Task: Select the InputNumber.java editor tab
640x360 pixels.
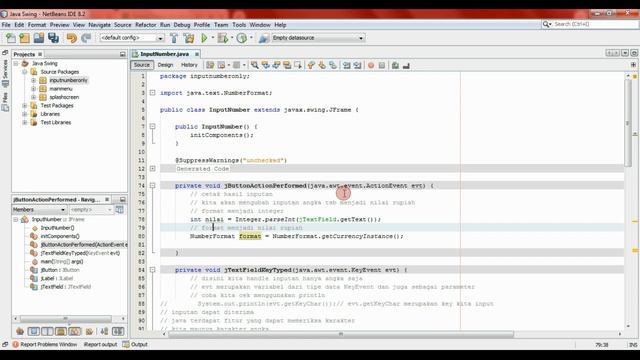Action: 164,54
